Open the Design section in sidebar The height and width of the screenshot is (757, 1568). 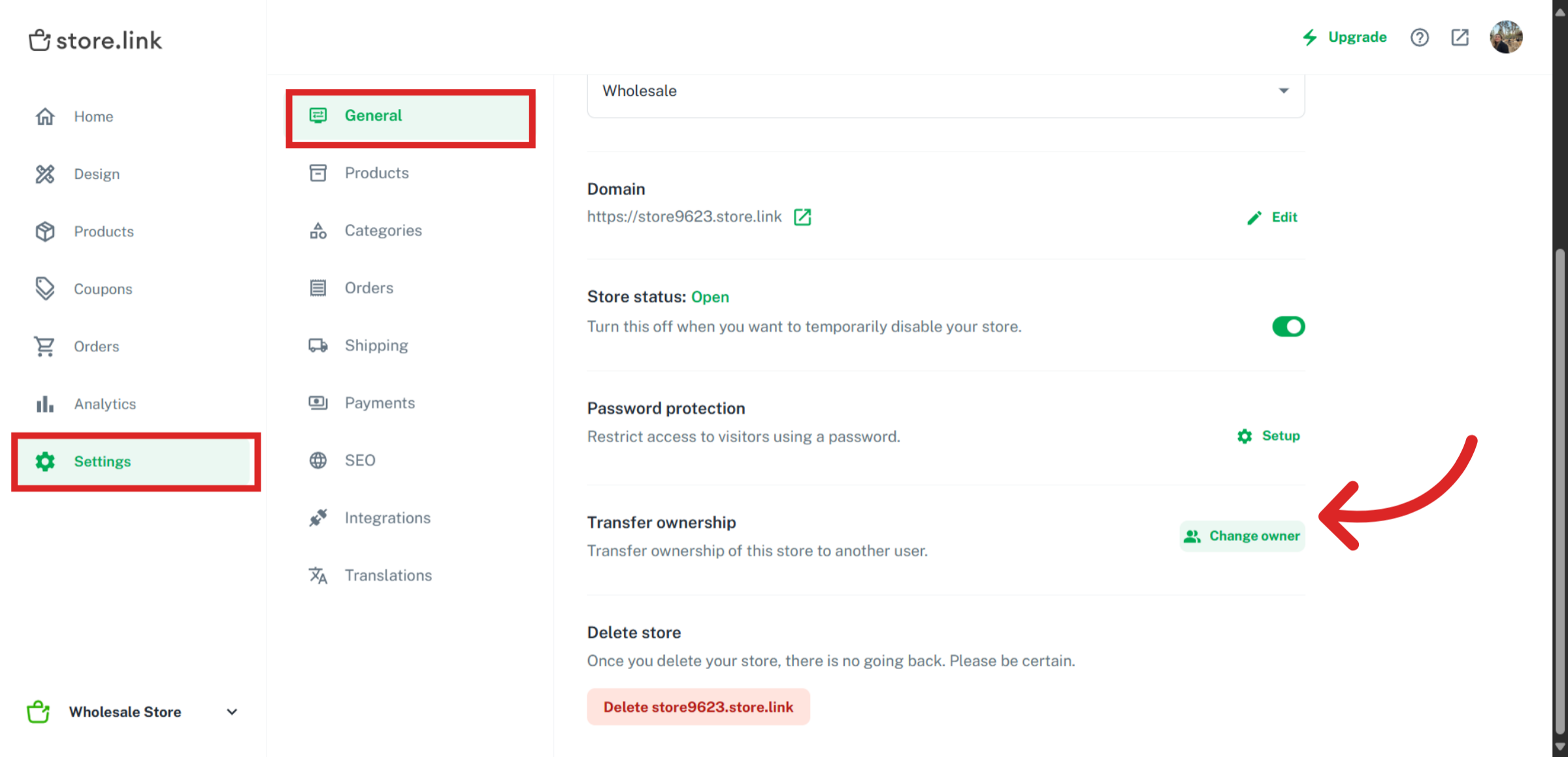click(x=97, y=174)
